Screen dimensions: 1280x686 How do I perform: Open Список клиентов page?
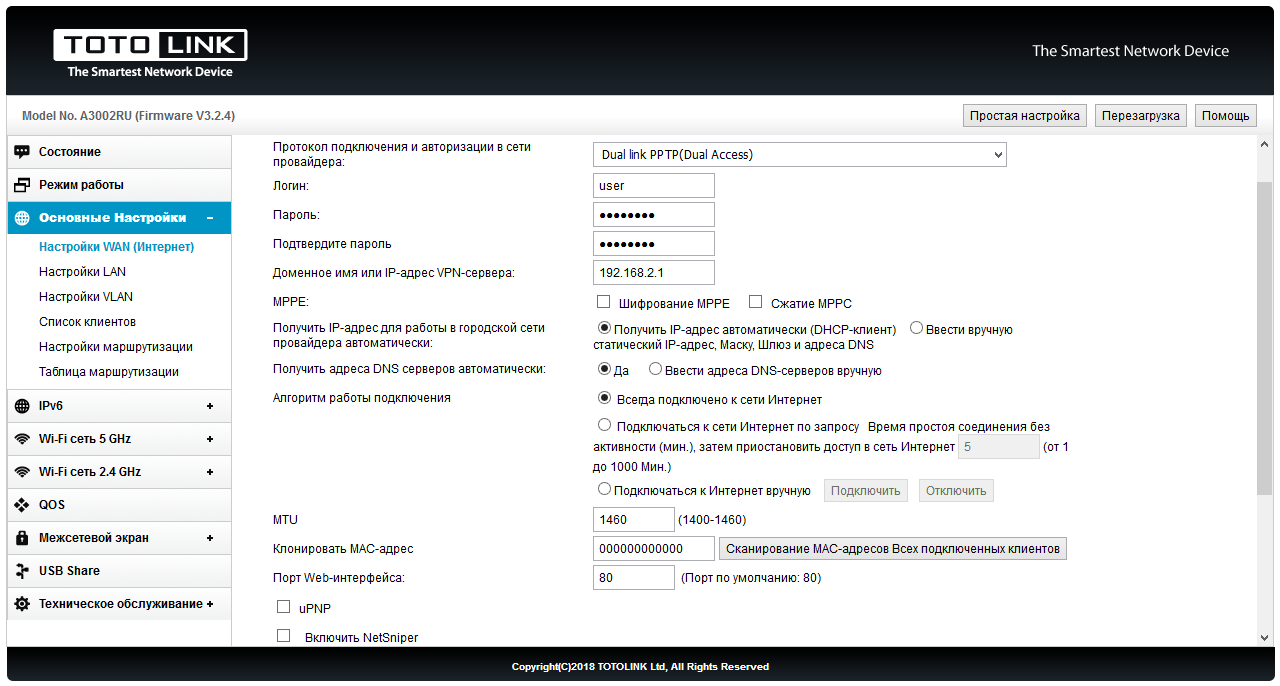(x=87, y=322)
